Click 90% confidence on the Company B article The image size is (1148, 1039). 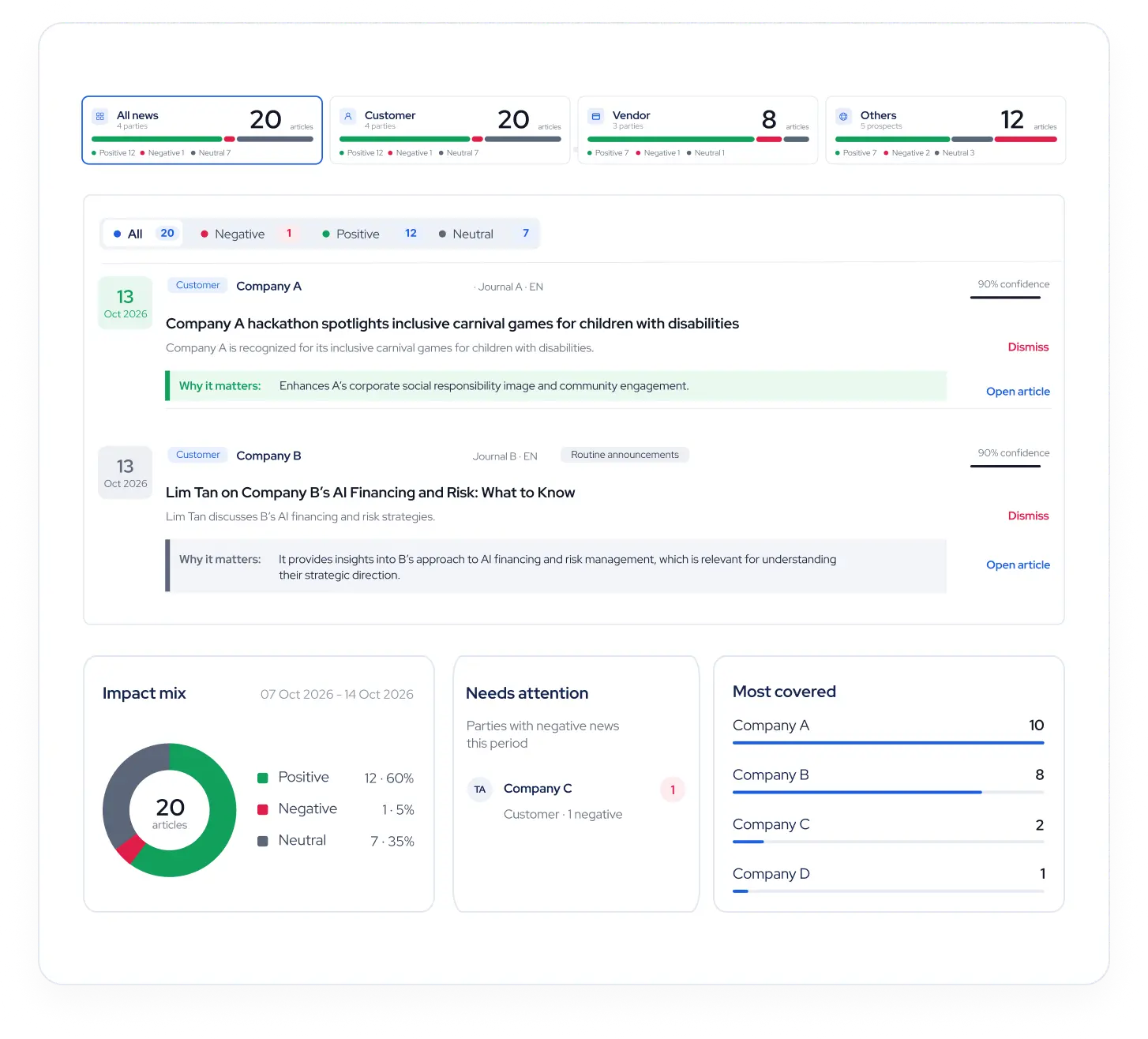[x=1014, y=453]
